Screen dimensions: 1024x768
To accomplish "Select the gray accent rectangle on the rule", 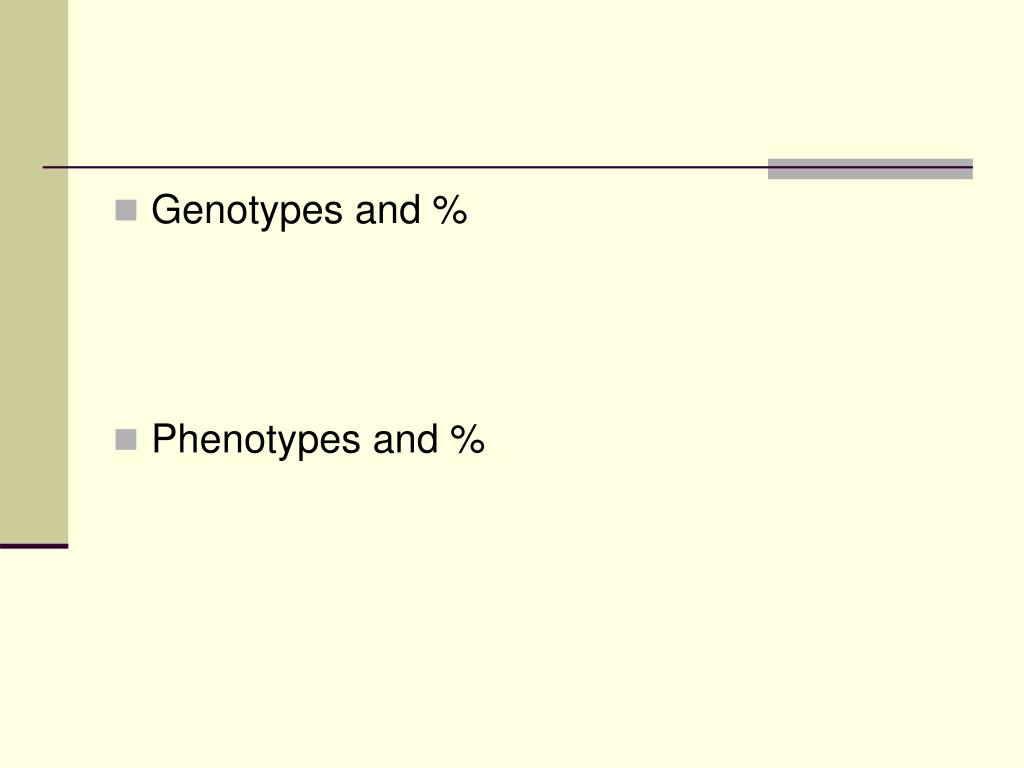I will pos(870,168).
